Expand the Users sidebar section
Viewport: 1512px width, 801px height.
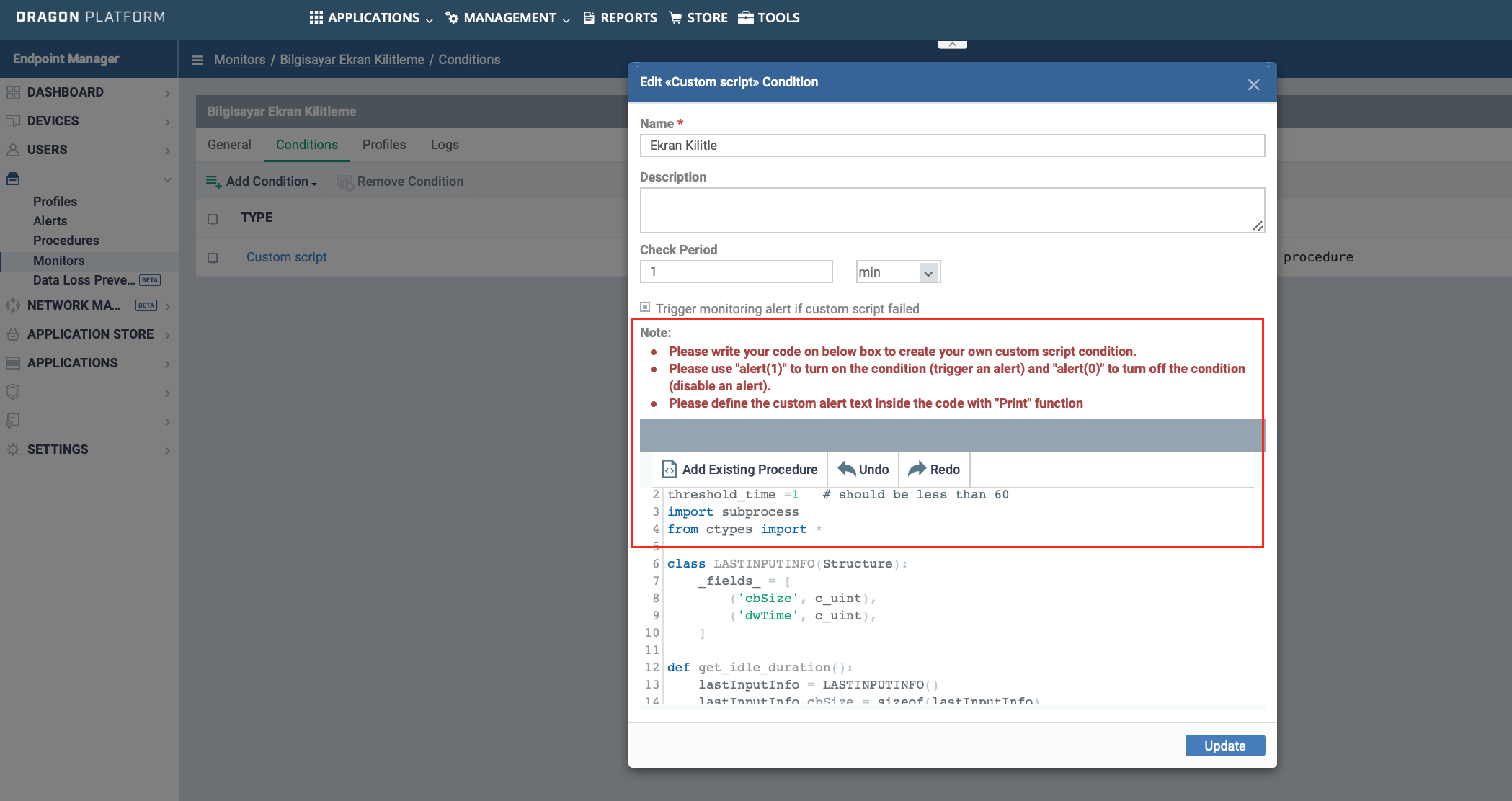[x=167, y=151]
